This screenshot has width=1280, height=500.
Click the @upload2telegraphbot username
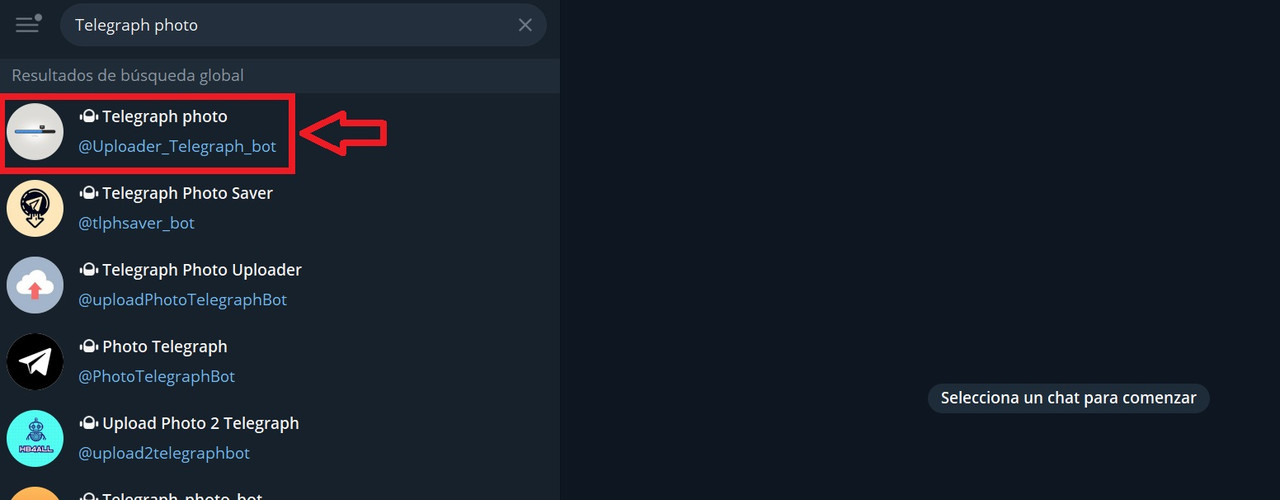click(164, 453)
